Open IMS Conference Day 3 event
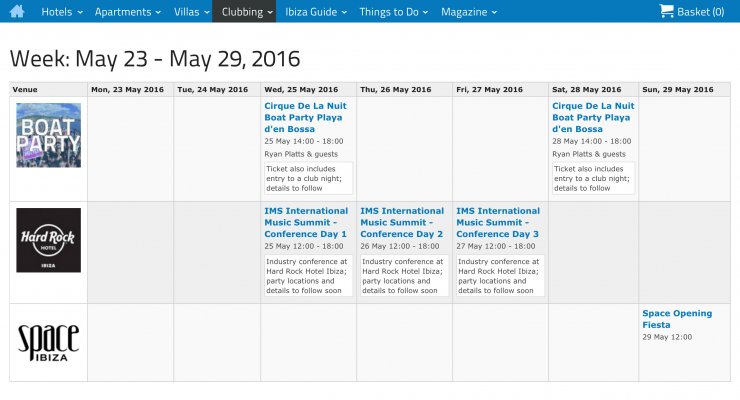The image size is (740, 400). pos(498,222)
